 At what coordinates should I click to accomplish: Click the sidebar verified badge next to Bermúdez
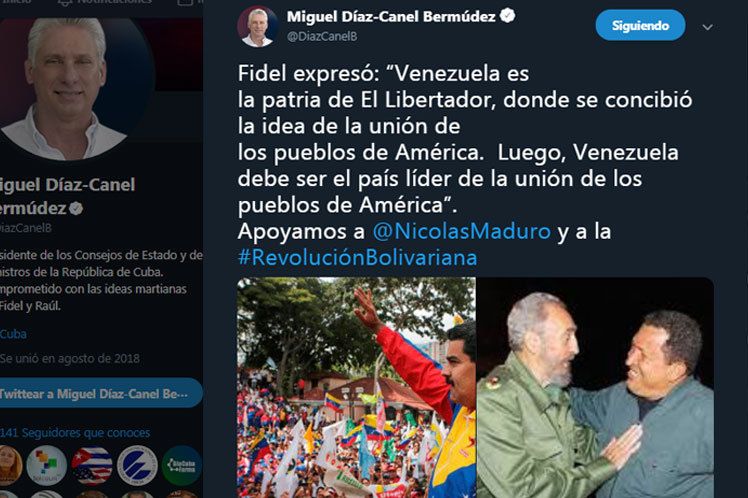pos(76,208)
